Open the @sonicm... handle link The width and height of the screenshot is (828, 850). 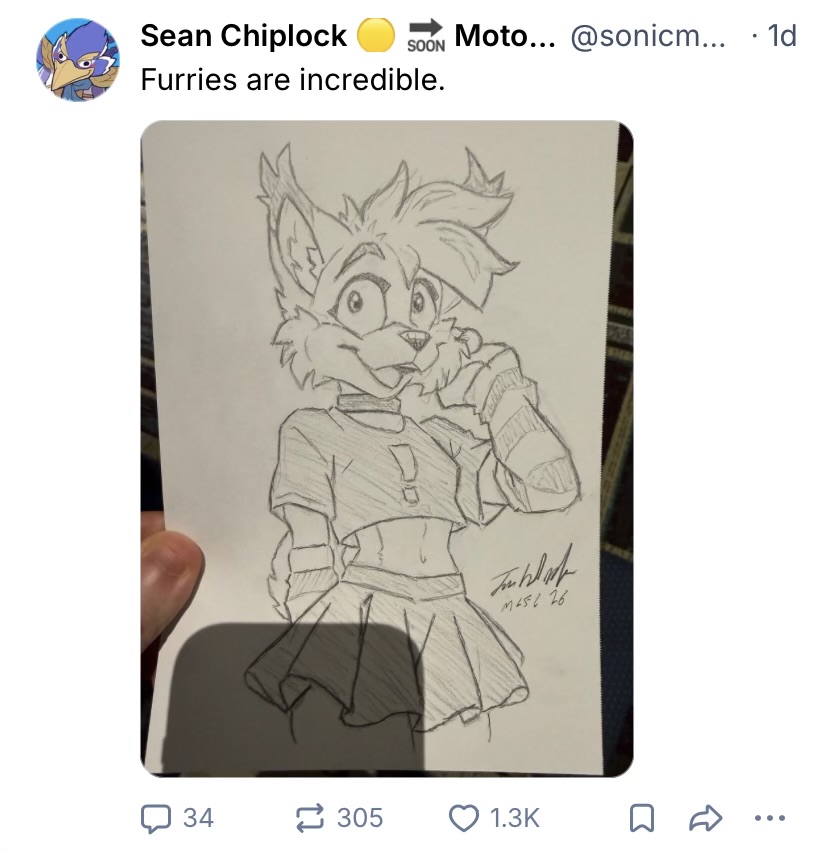click(x=648, y=36)
